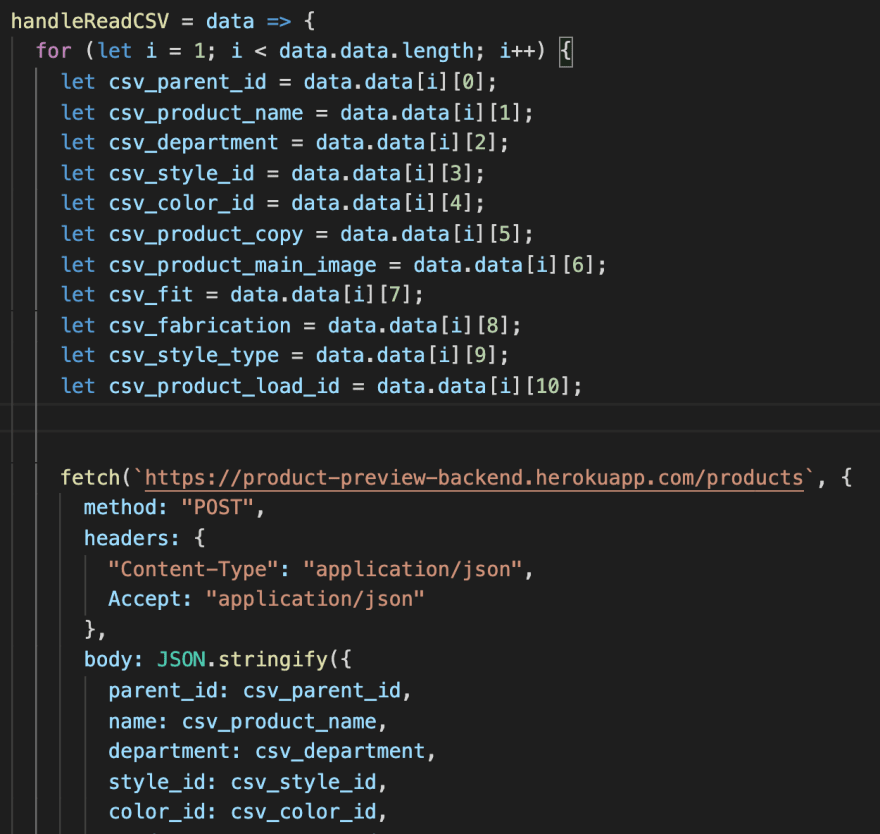880x834 pixels.
Task: Click the 'department: csv_department' property line
Action: pyautogui.click(x=272, y=751)
